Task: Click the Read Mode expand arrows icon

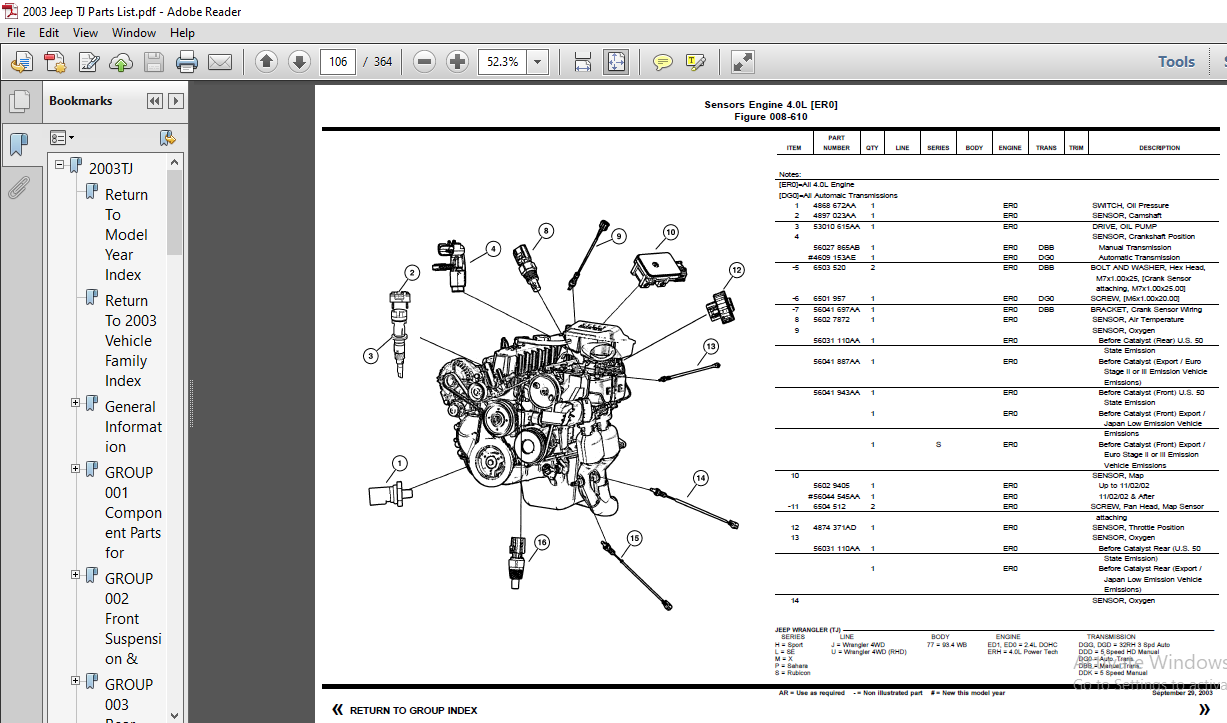Action: tap(743, 62)
